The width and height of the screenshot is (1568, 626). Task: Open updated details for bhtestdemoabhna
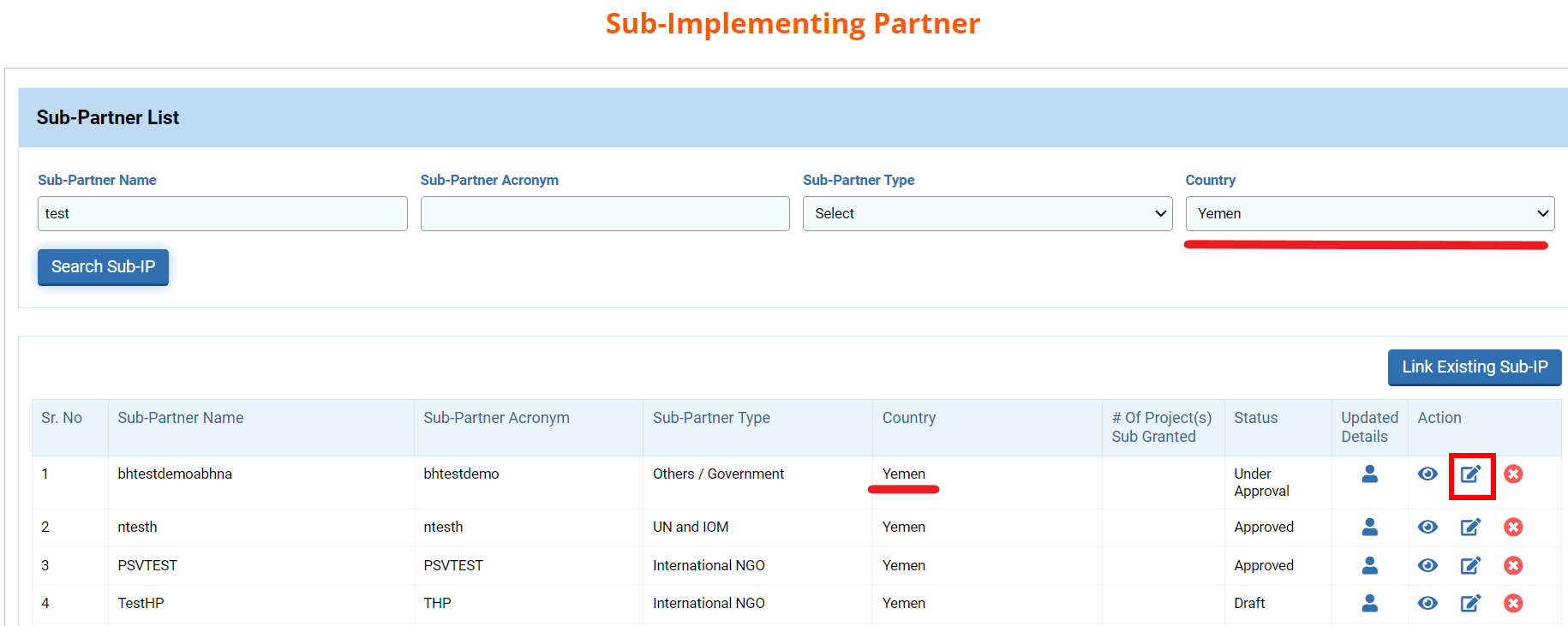1369,474
